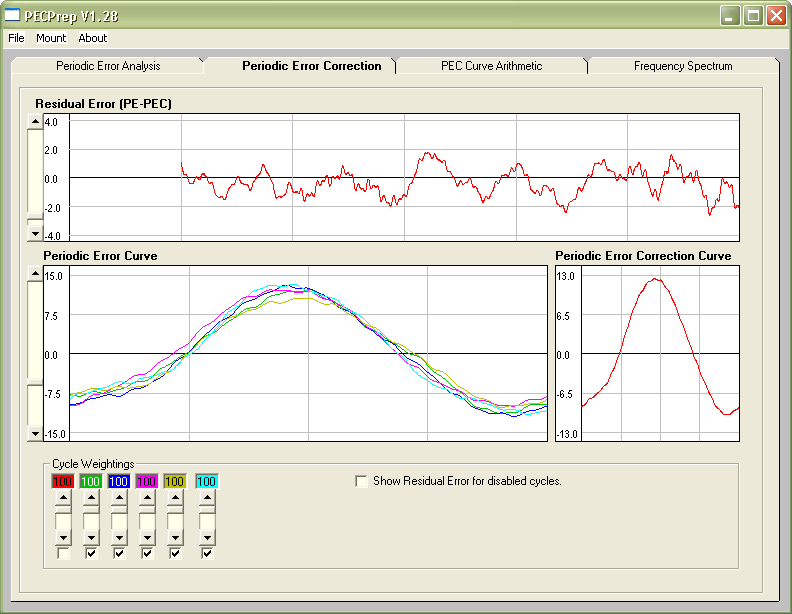Disable the green cycle checkbox
The image size is (792, 614).
(91, 553)
